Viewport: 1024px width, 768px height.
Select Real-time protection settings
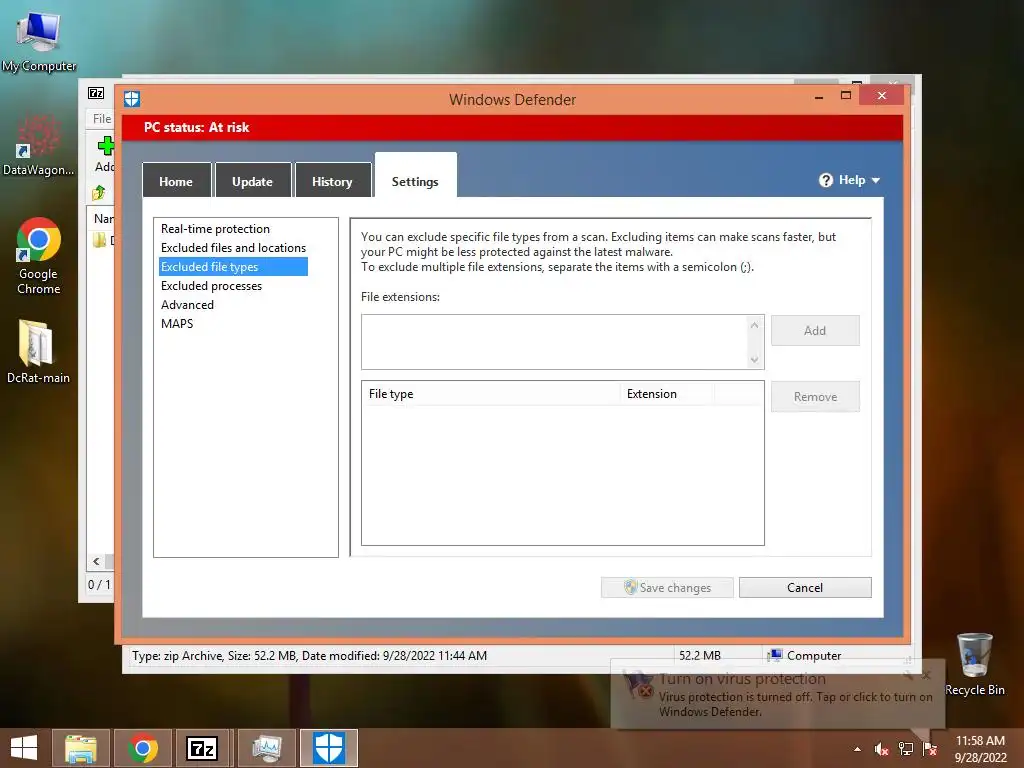click(216, 229)
